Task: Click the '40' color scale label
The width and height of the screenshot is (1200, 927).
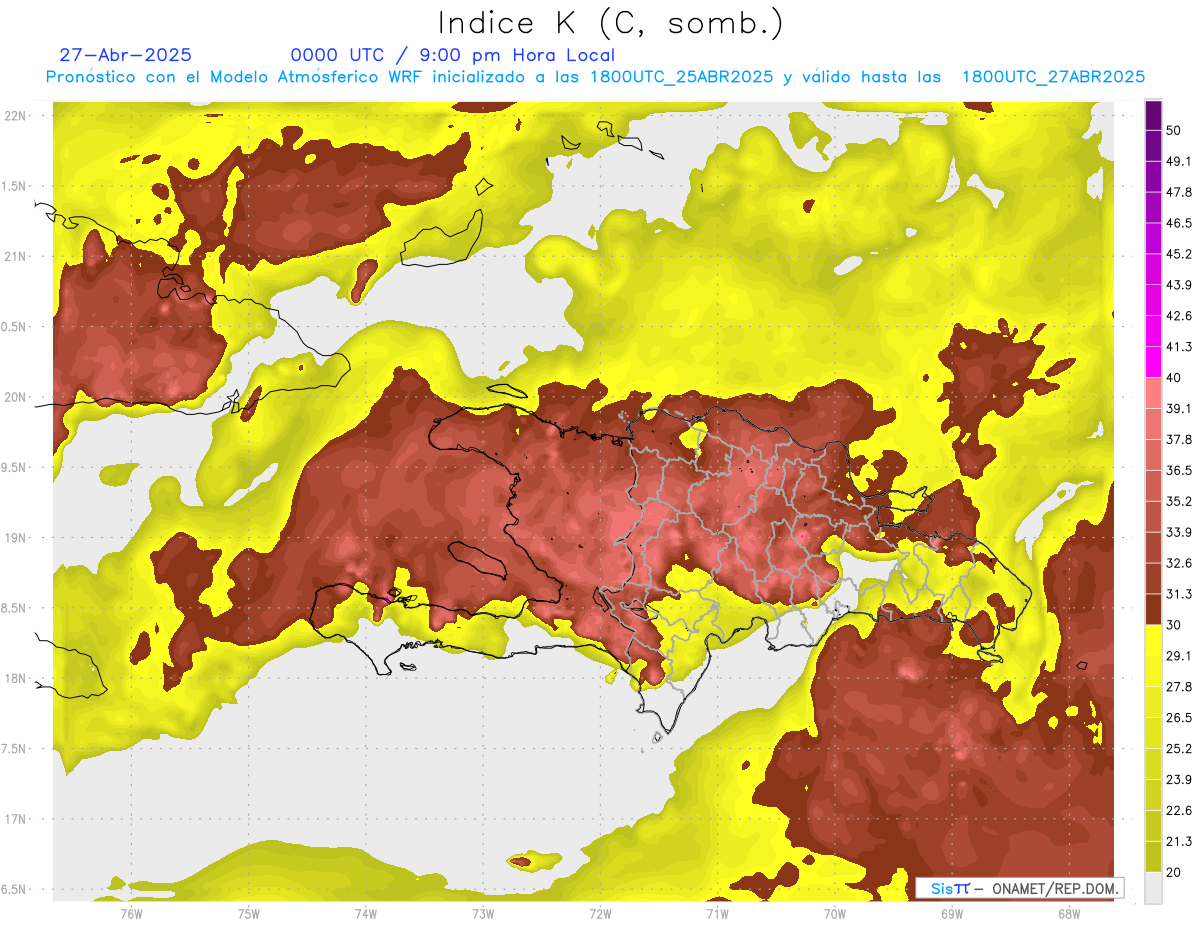Action: [1175, 378]
